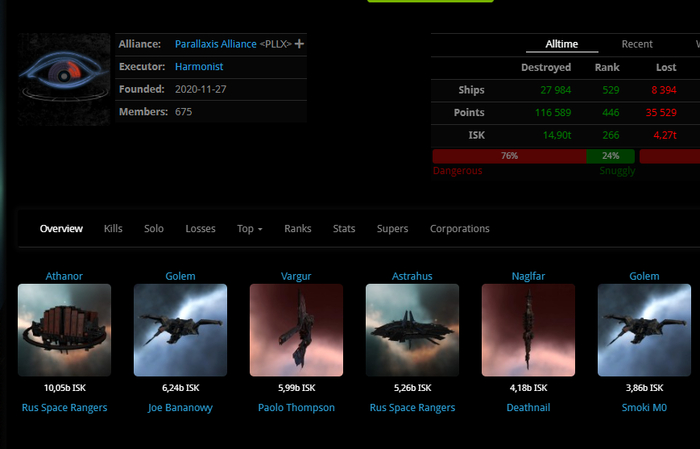Click the plus icon next to PLLX
The image size is (700, 449).
click(299, 44)
